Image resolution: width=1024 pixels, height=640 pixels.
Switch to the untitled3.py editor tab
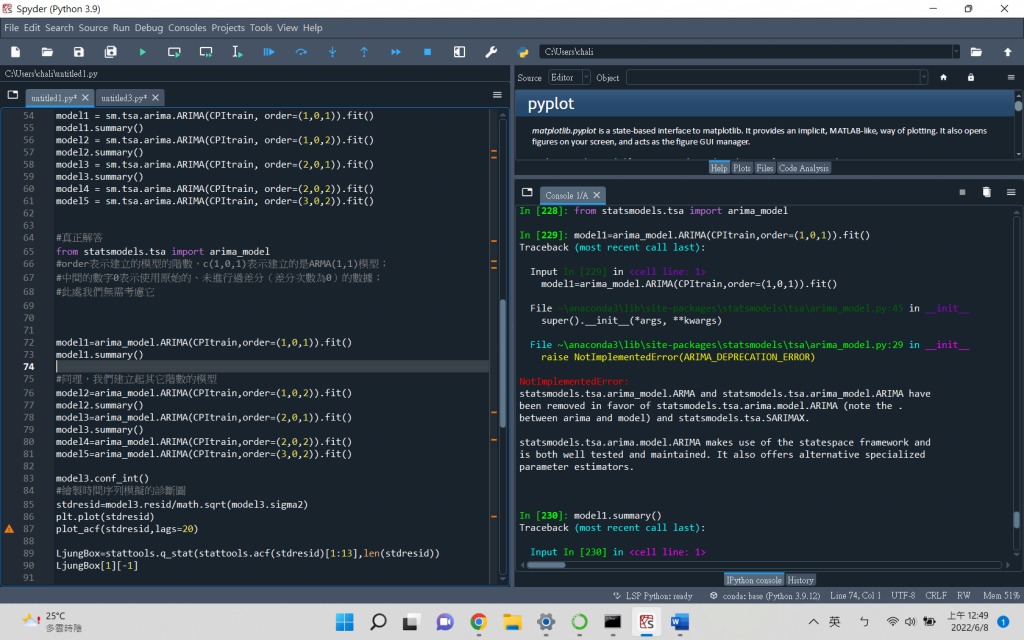point(125,98)
